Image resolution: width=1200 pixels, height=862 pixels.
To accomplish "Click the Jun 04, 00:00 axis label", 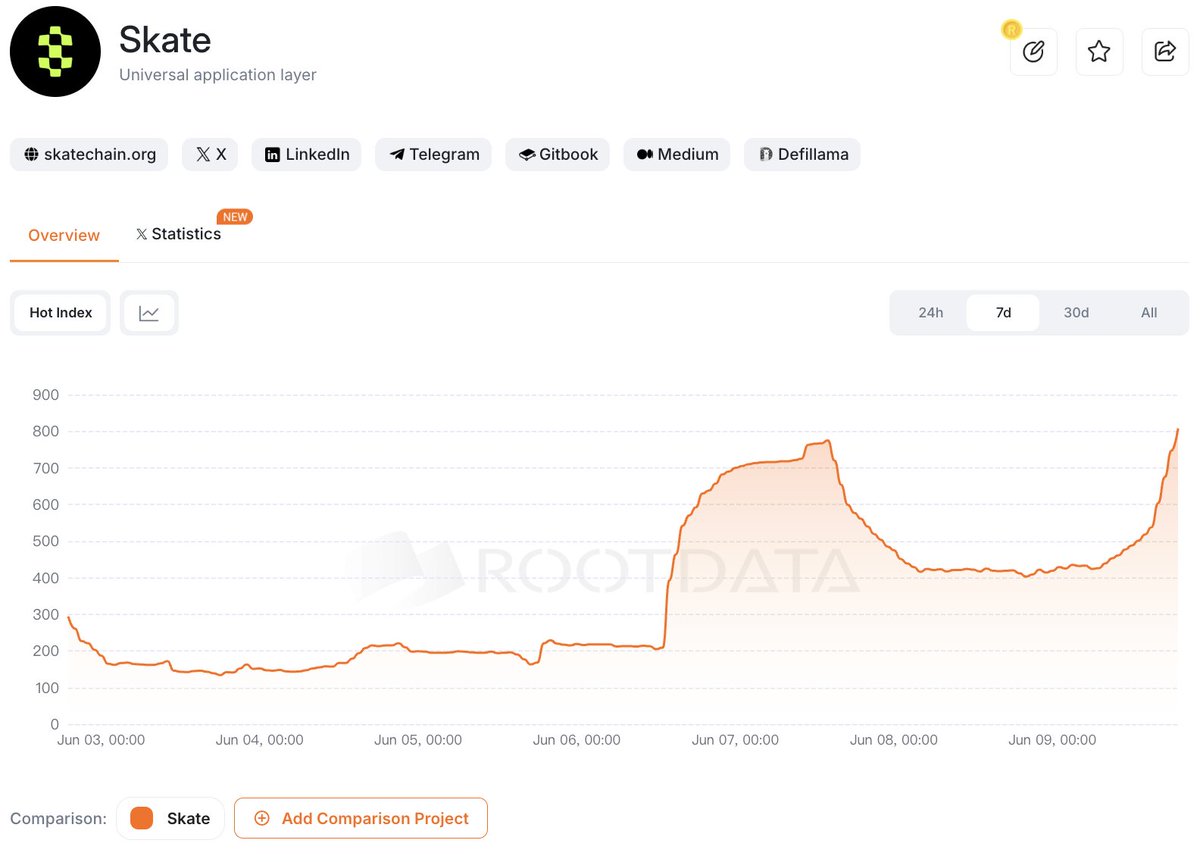I will point(260,740).
